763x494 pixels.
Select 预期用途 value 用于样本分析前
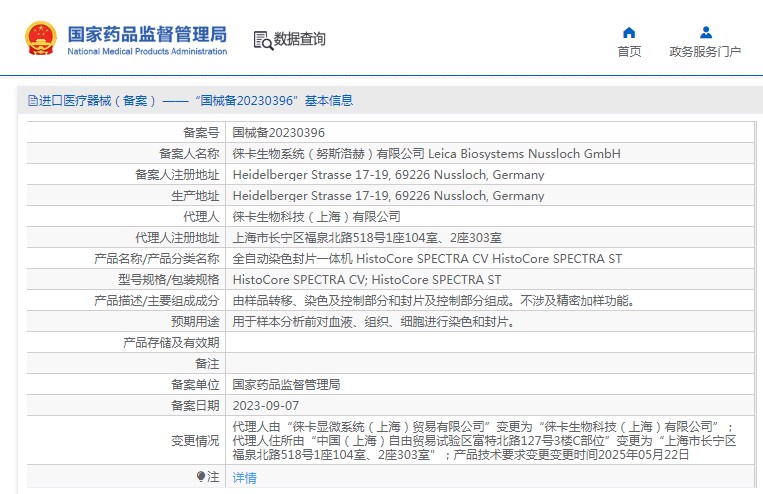click(374, 321)
